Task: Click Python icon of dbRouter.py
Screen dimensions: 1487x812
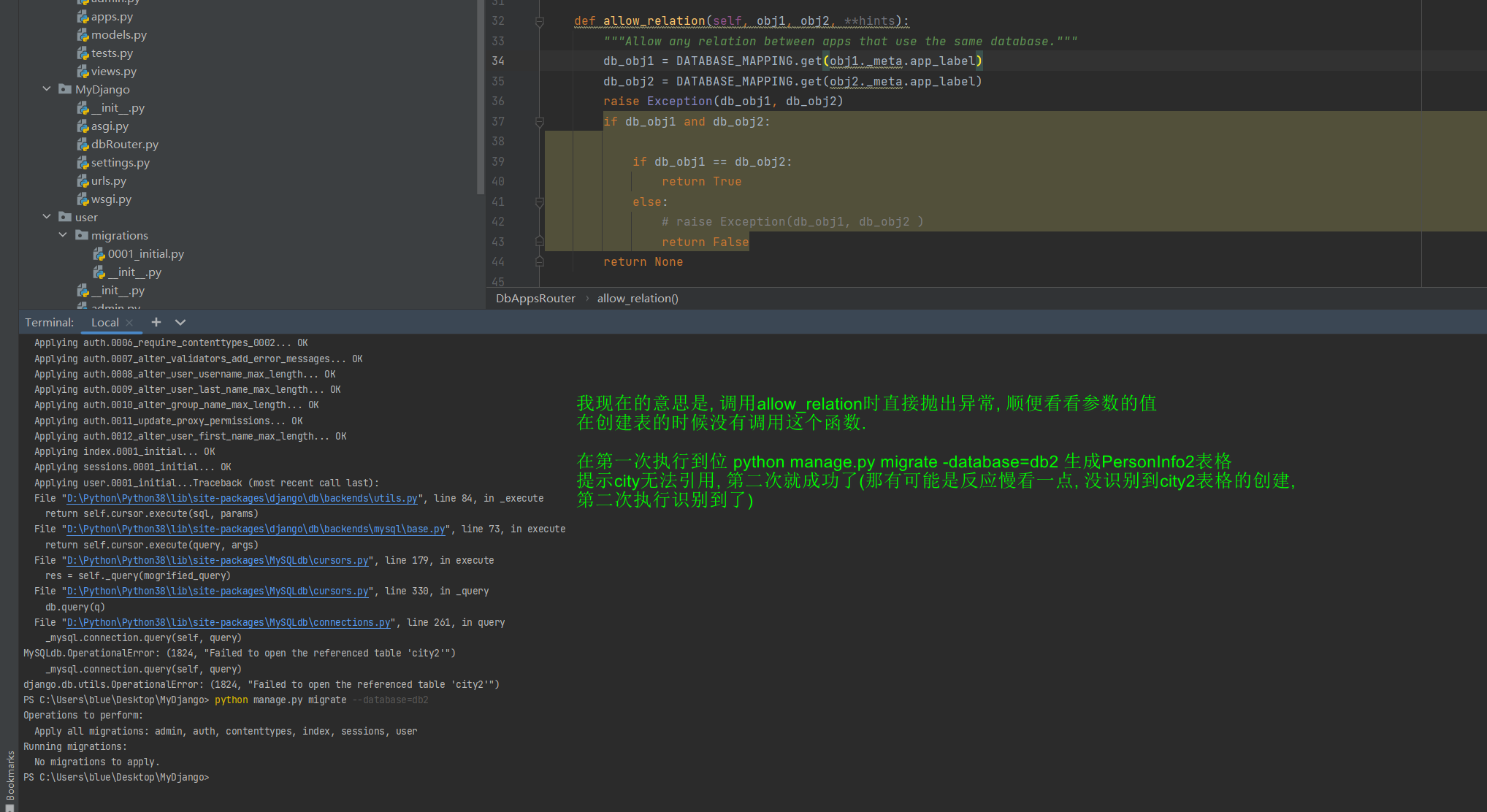Action: [x=83, y=145]
